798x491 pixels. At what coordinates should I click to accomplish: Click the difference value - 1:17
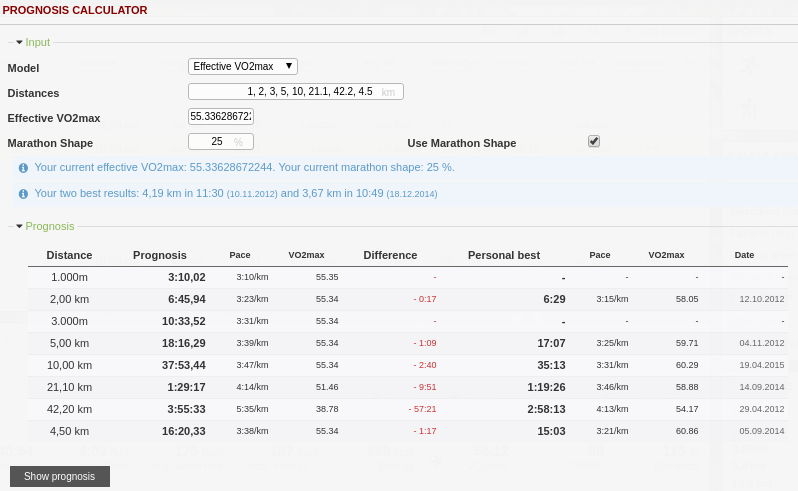[x=424, y=431]
